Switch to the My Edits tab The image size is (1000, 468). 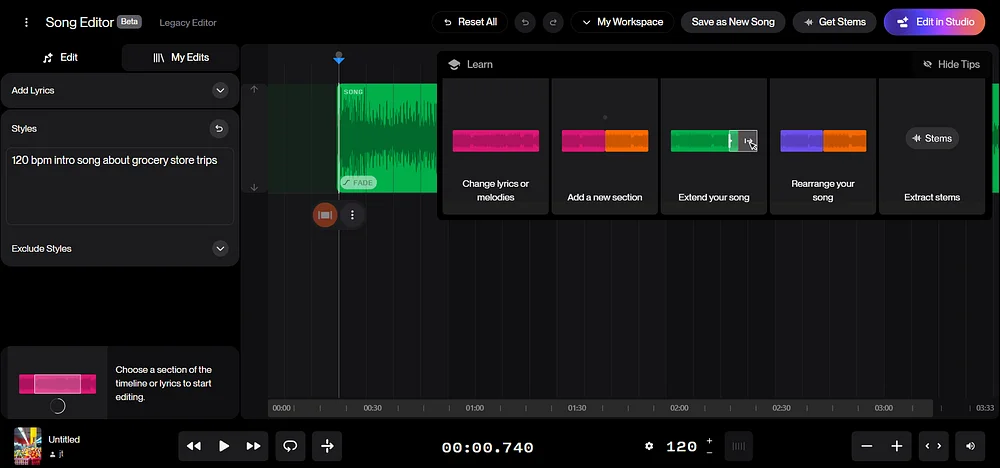pos(180,57)
